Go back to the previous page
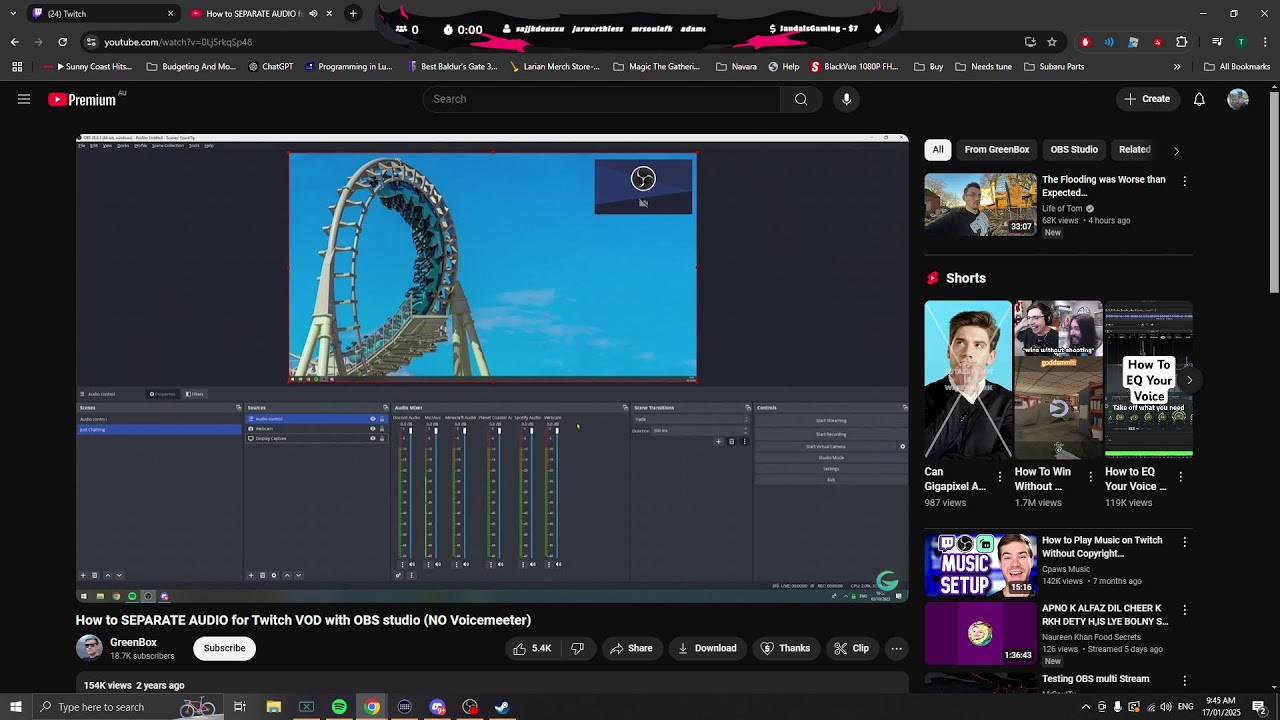The height and width of the screenshot is (720, 1280). [x=14, y=42]
